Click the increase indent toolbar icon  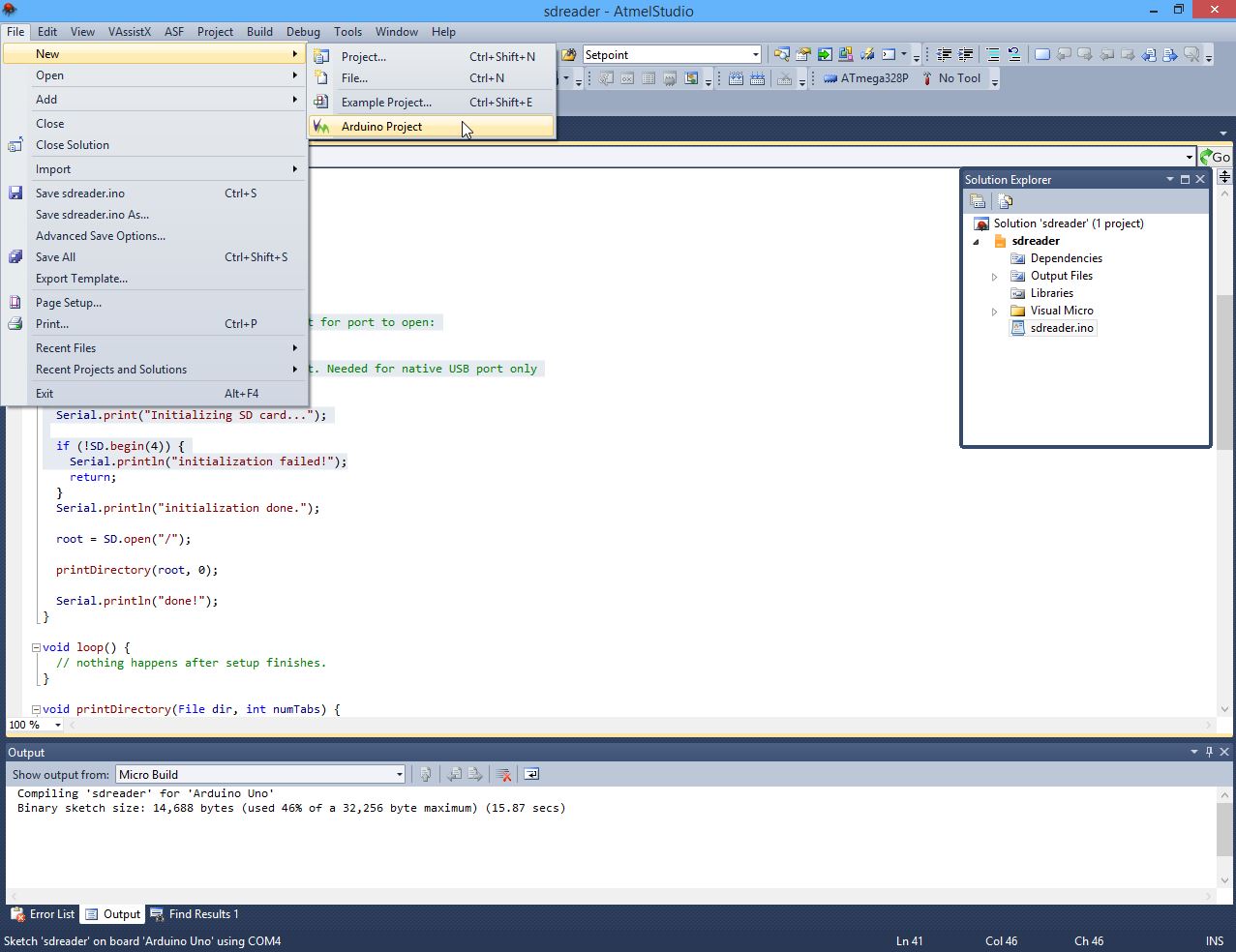[x=966, y=54]
